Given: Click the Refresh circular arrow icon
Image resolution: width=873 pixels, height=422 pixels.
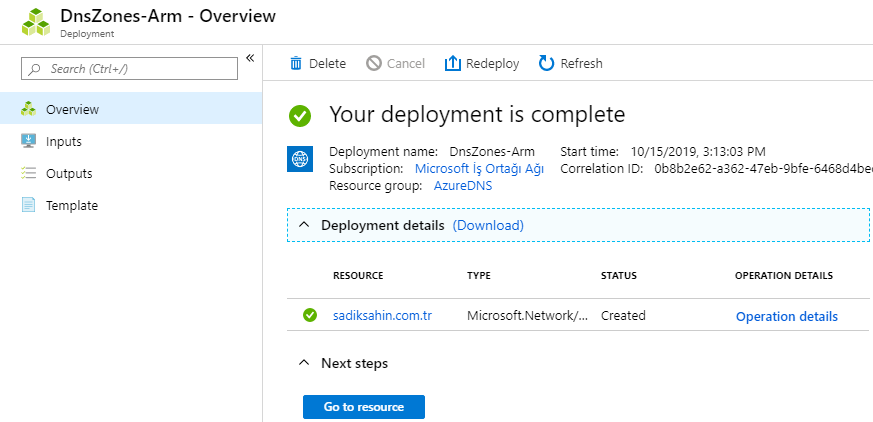Looking at the screenshot, I should coord(546,63).
